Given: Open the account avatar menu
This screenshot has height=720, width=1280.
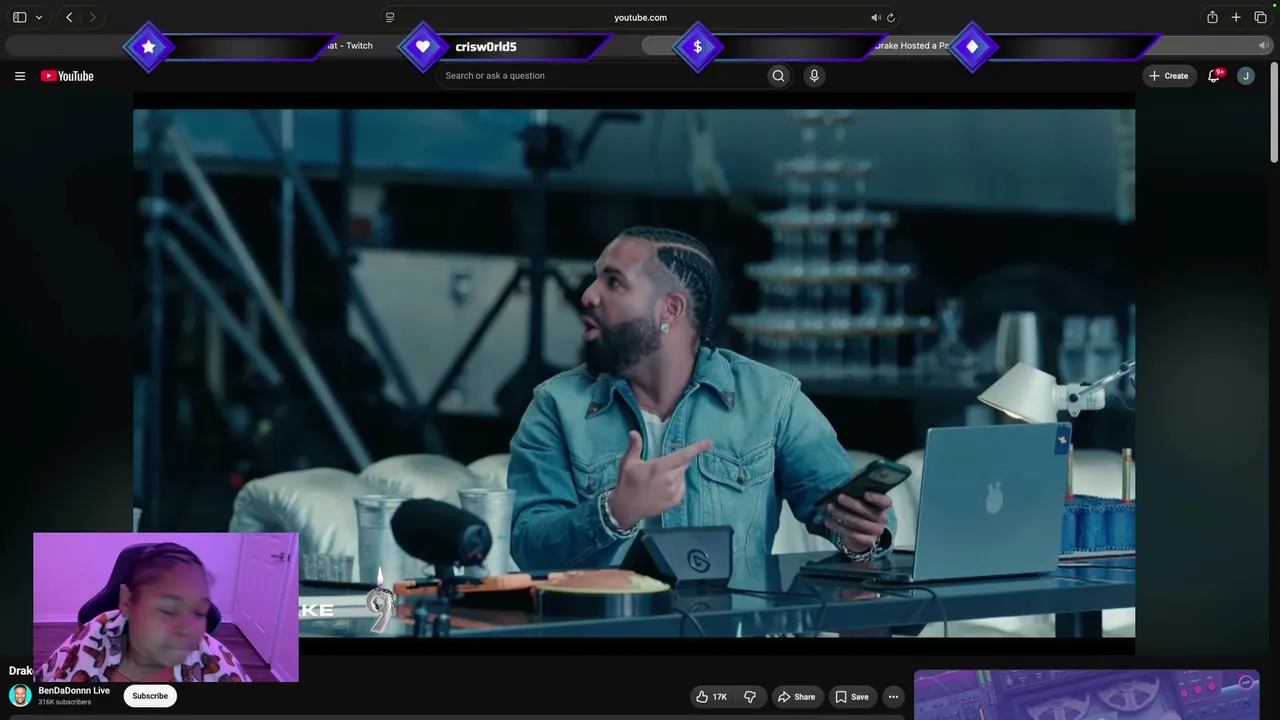Looking at the screenshot, I should tap(1246, 76).
